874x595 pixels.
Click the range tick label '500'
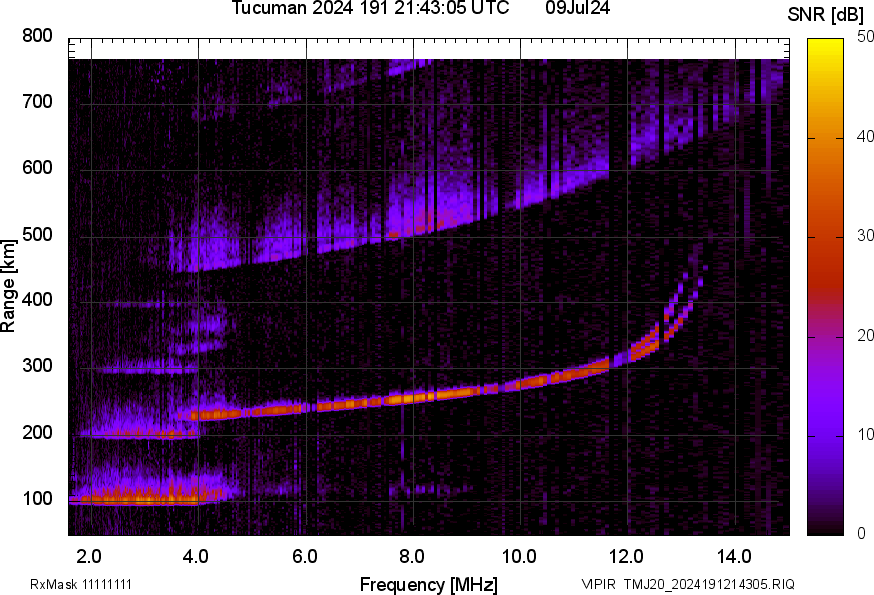click(37, 234)
